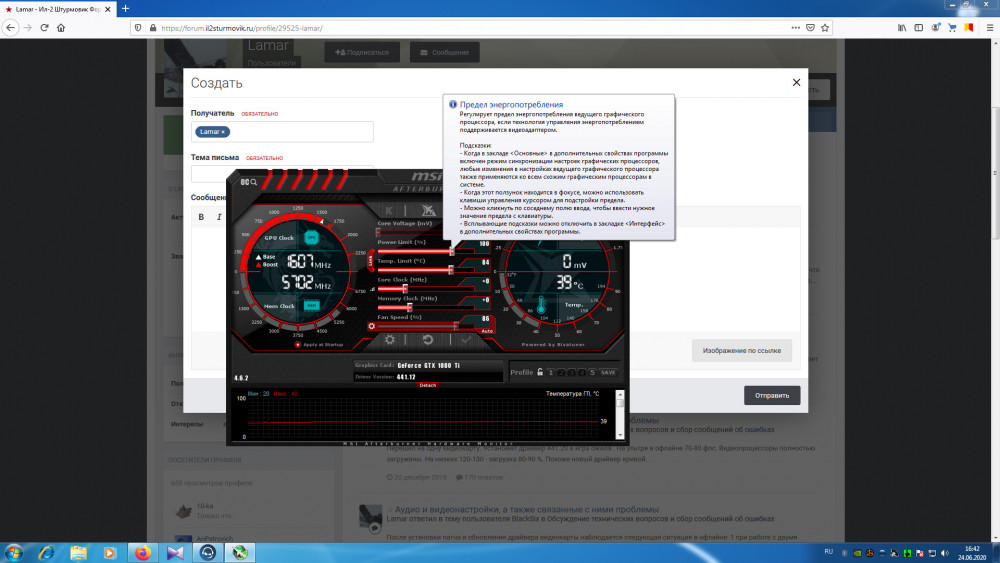
Task: Select profile slot 5
Action: tap(592, 372)
